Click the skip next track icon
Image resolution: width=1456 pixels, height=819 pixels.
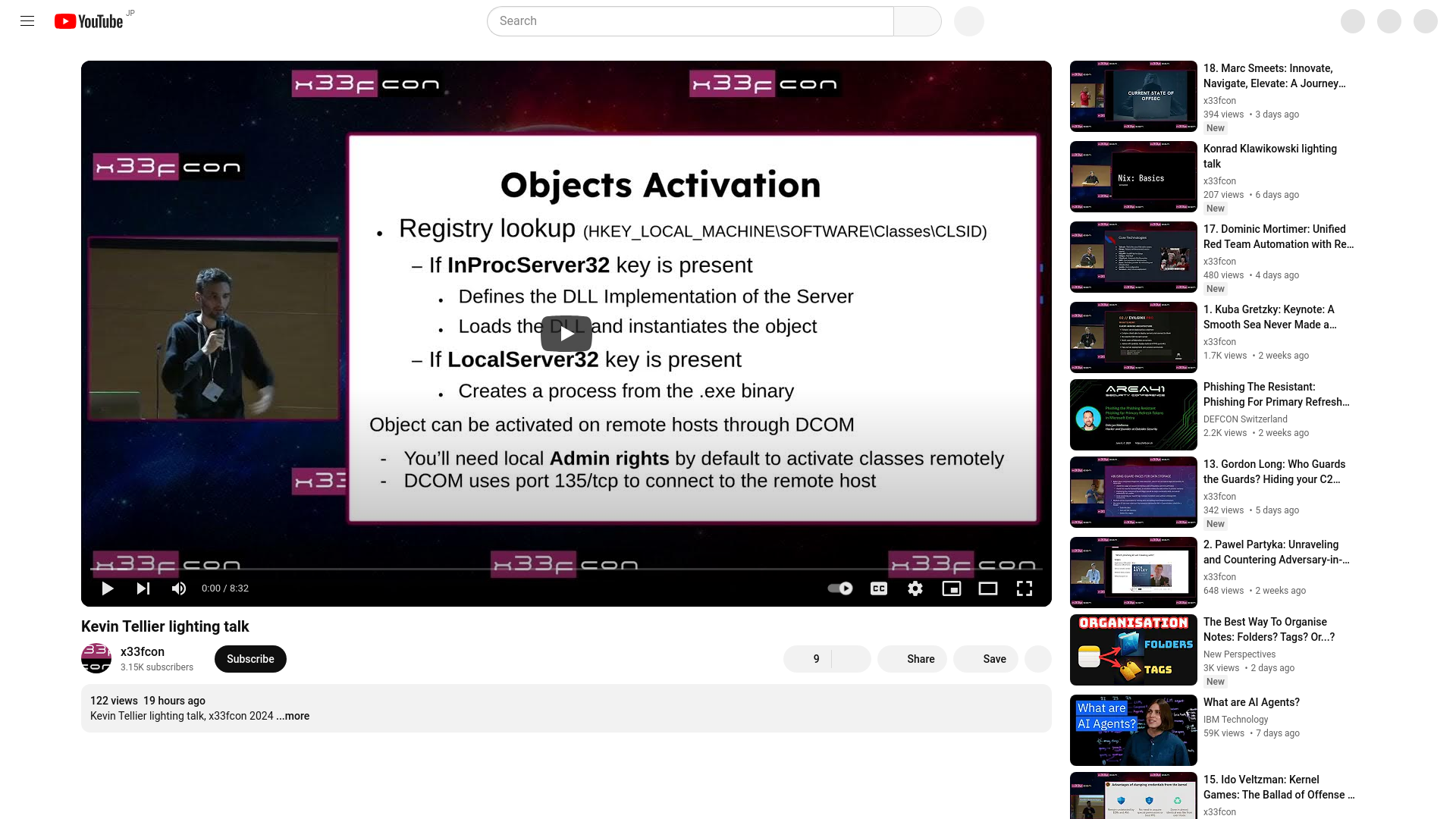coord(143,588)
